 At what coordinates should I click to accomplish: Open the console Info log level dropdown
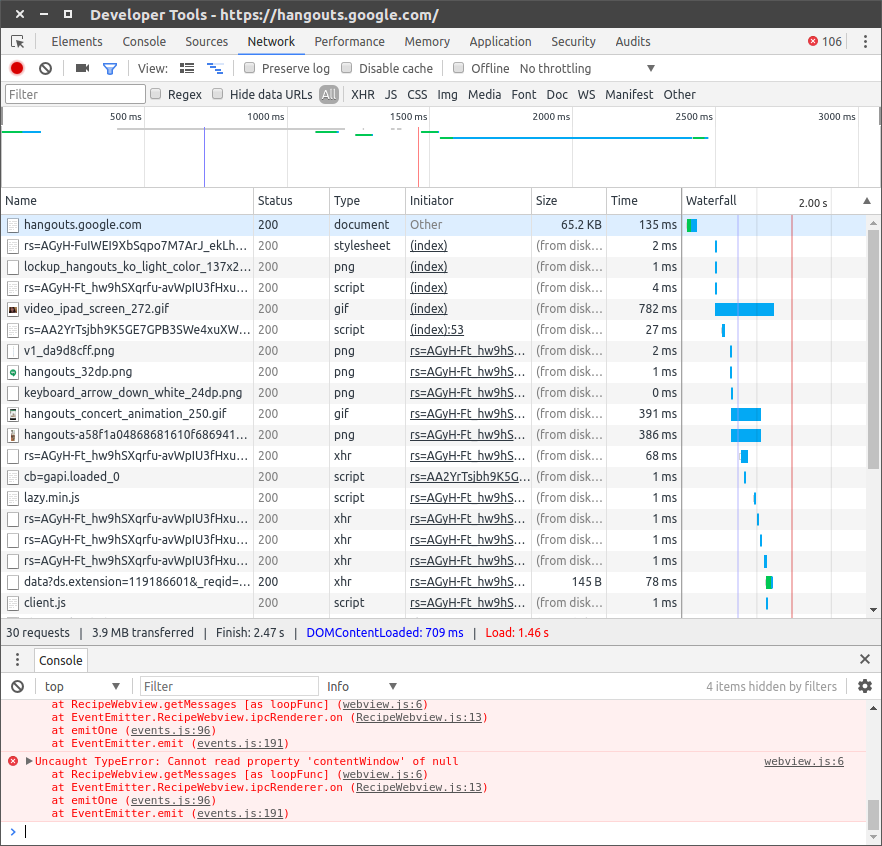point(362,686)
